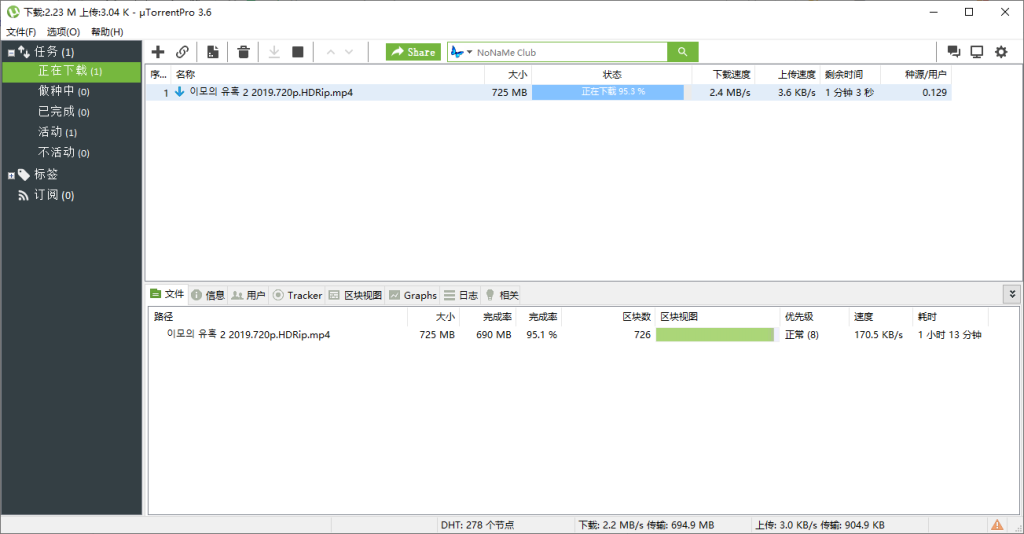Collapse detail pane with double-chevron button
Viewport: 1024px width, 534px height.
coord(1012,294)
